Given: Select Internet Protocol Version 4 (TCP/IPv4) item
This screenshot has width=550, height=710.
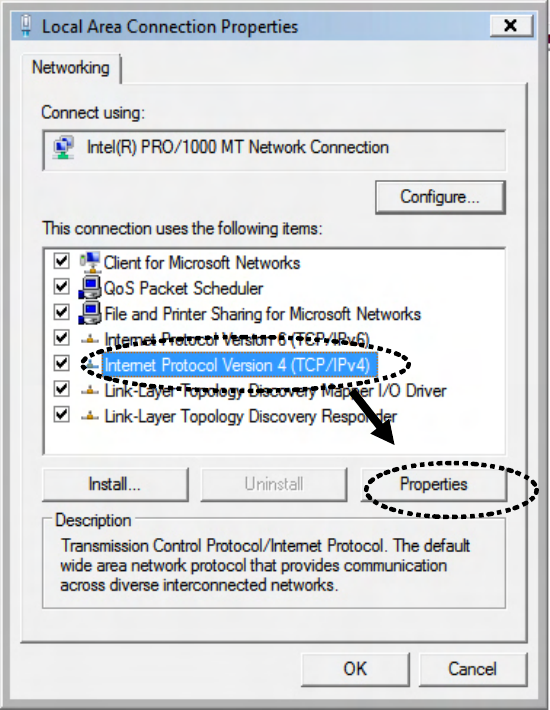Looking at the screenshot, I should 238,365.
